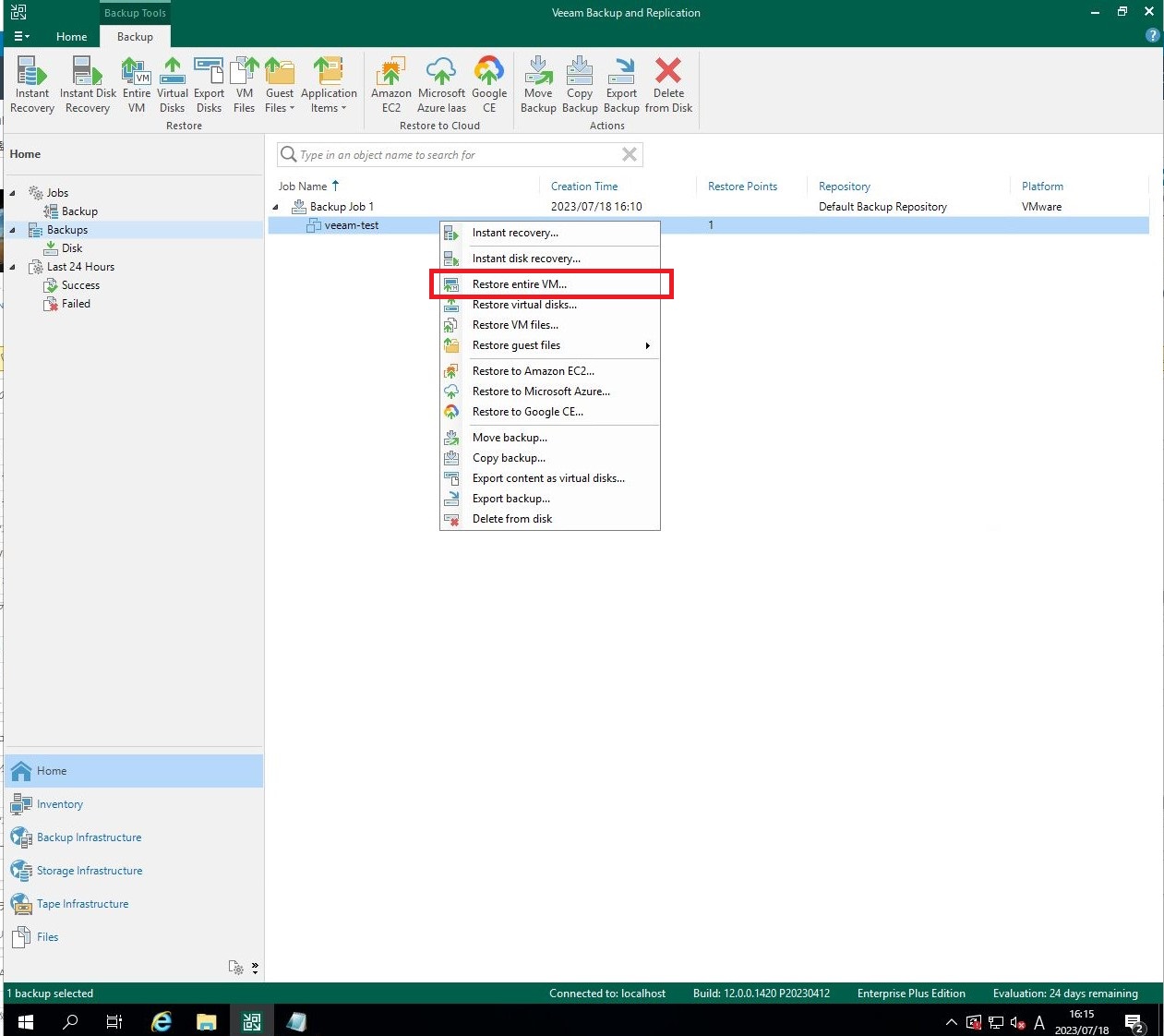Click Delete from Disk ribbon icon

[668, 84]
